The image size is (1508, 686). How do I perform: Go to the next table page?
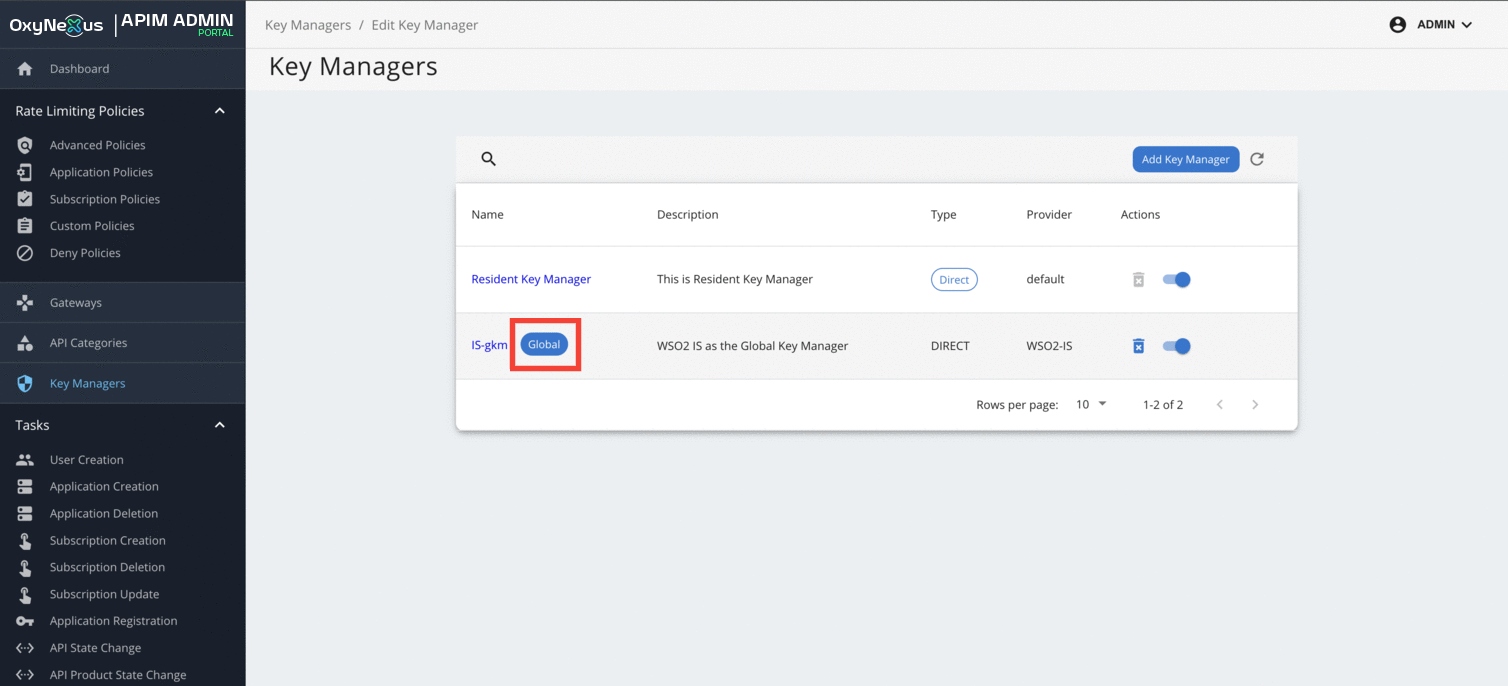coord(1255,405)
